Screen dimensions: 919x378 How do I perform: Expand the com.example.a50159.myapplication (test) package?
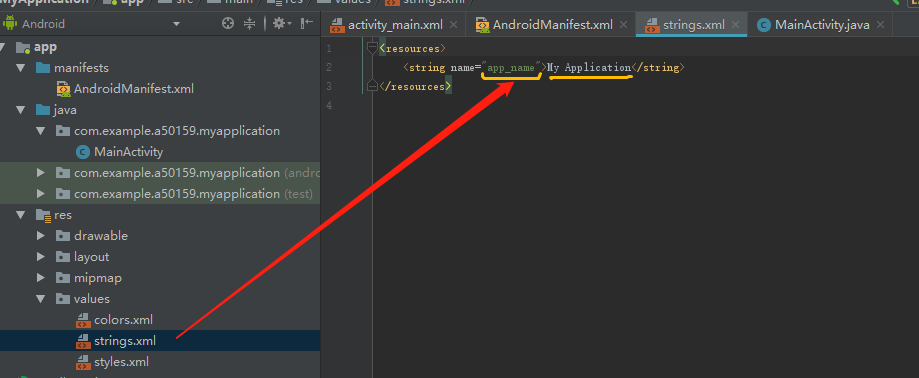click(x=40, y=194)
